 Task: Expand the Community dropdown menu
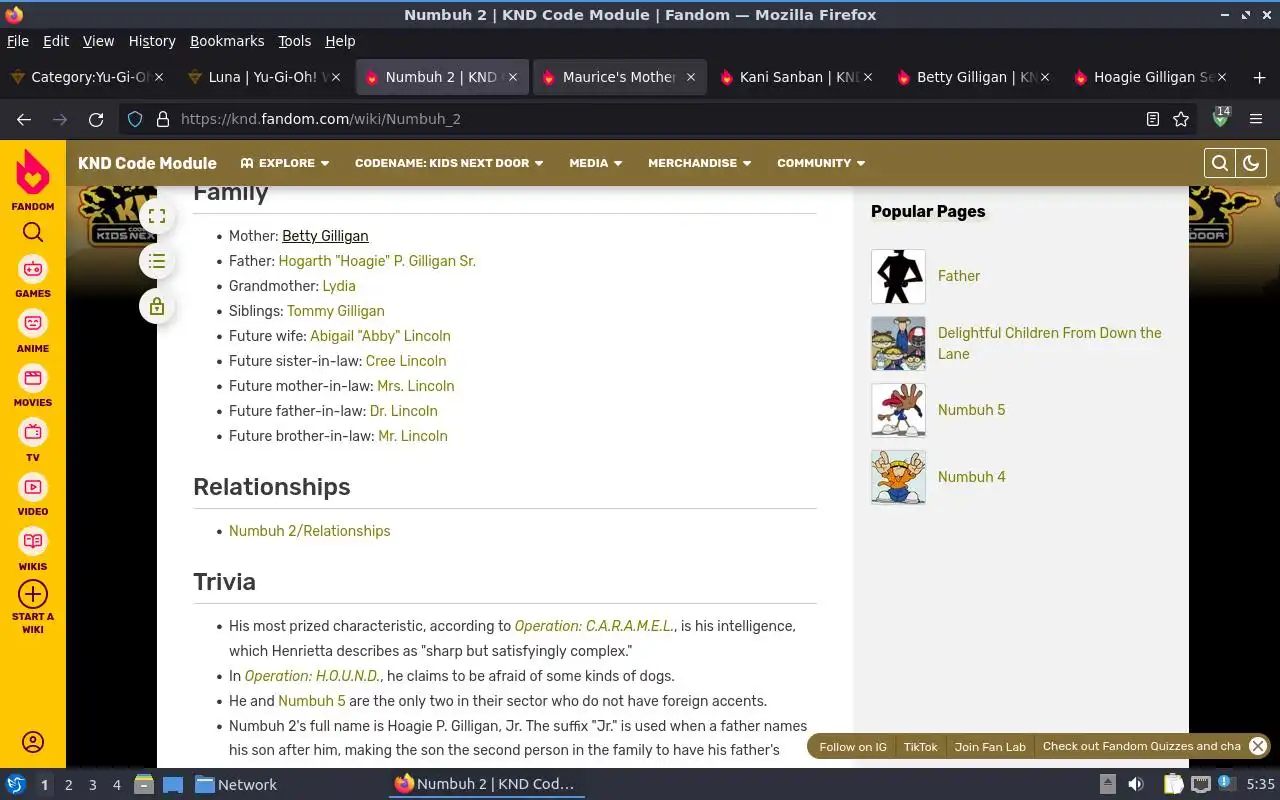[821, 163]
